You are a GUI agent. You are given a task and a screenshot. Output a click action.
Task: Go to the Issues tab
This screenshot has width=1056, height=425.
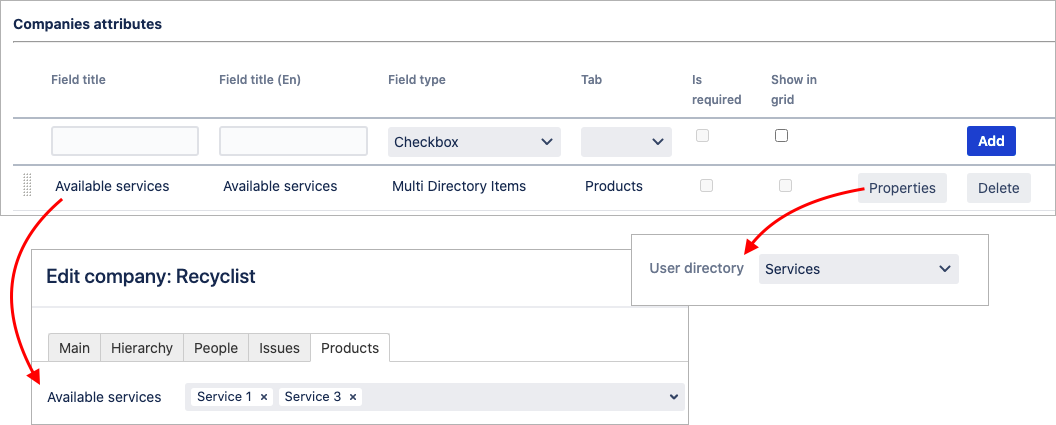click(279, 348)
